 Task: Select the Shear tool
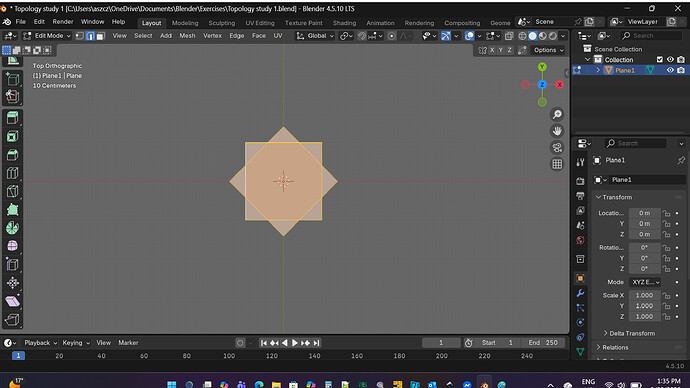(x=12, y=301)
